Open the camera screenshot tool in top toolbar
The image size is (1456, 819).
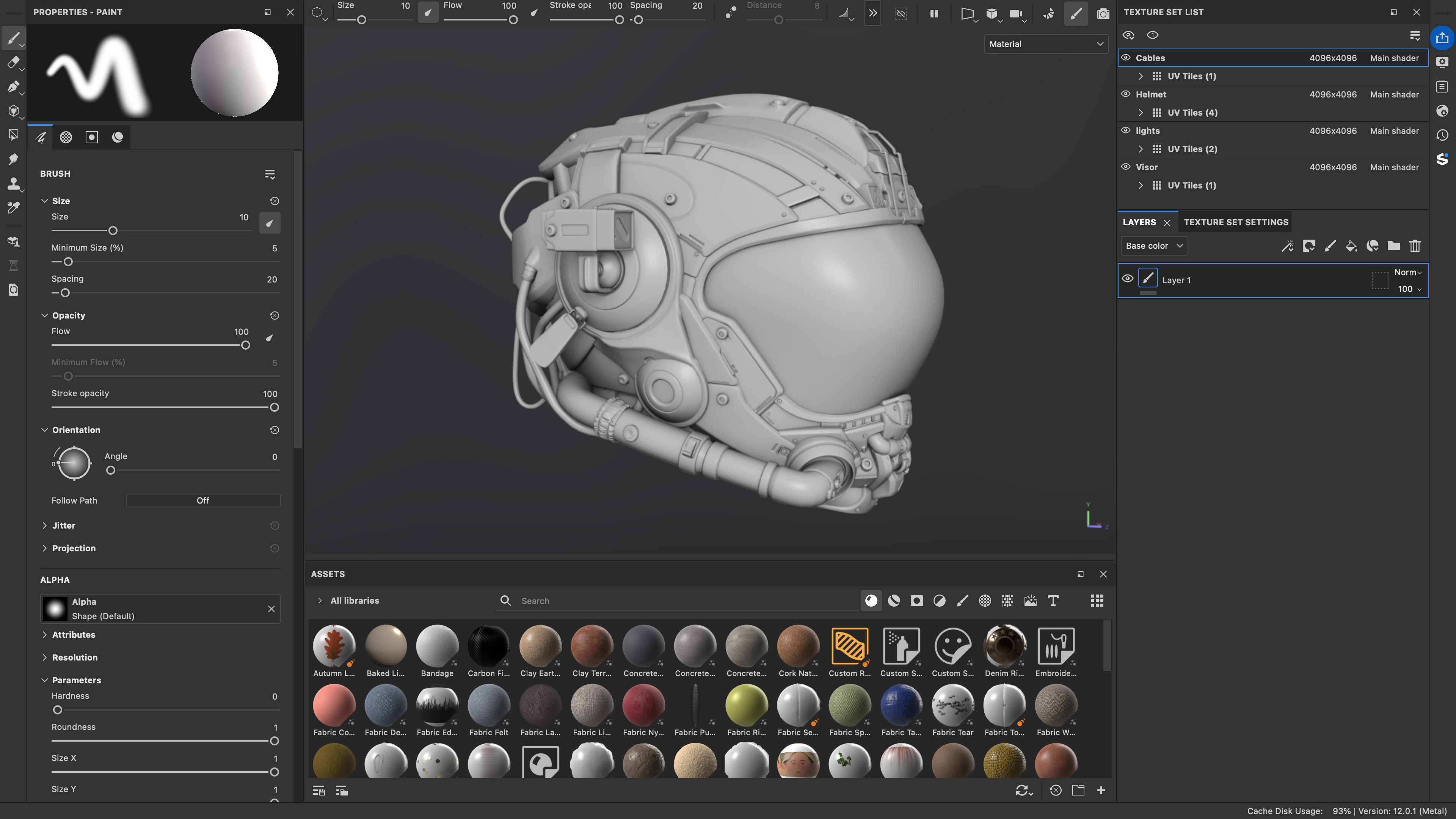pyautogui.click(x=1103, y=14)
